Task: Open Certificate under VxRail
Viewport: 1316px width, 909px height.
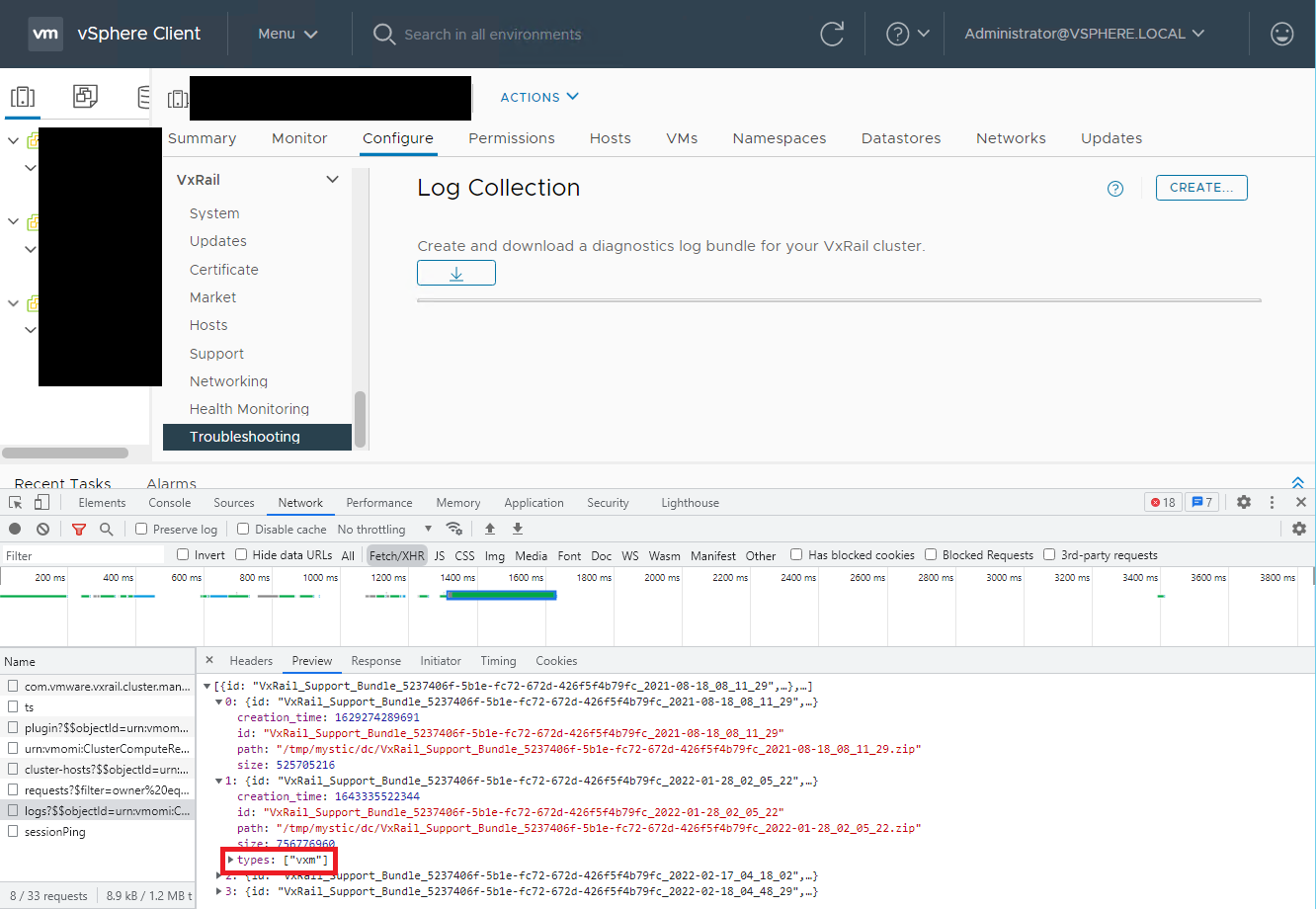Action: (224, 270)
